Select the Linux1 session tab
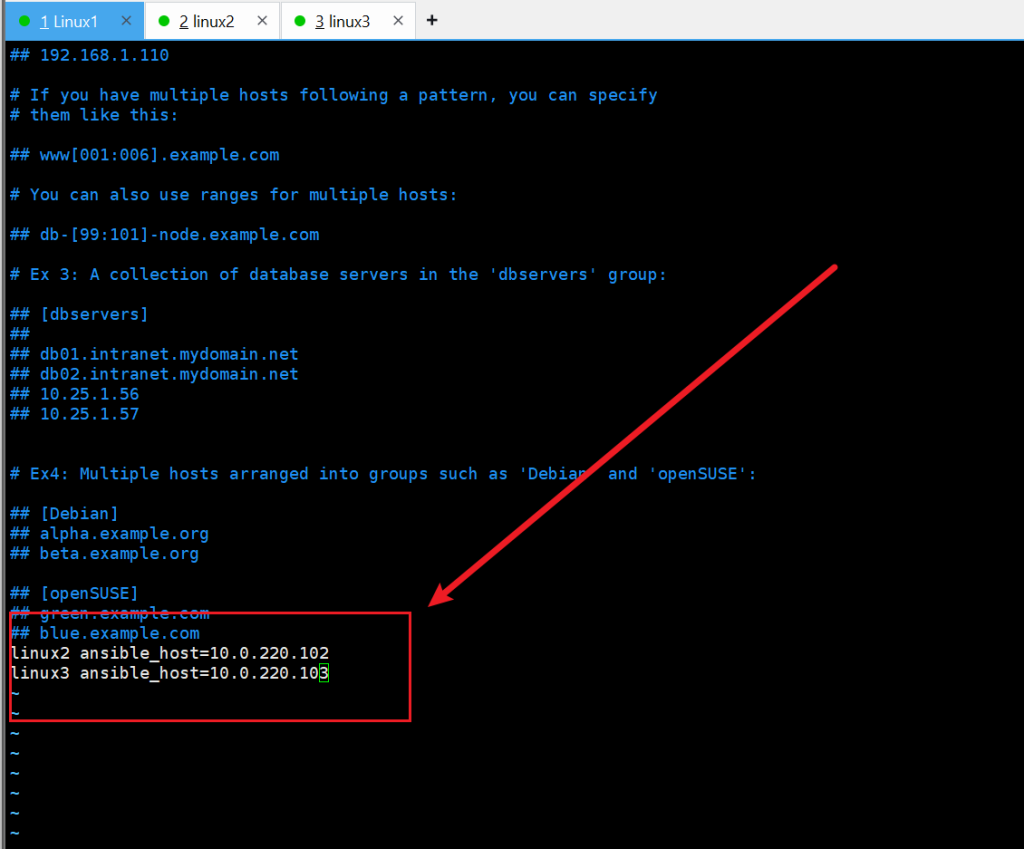 tap(68, 21)
